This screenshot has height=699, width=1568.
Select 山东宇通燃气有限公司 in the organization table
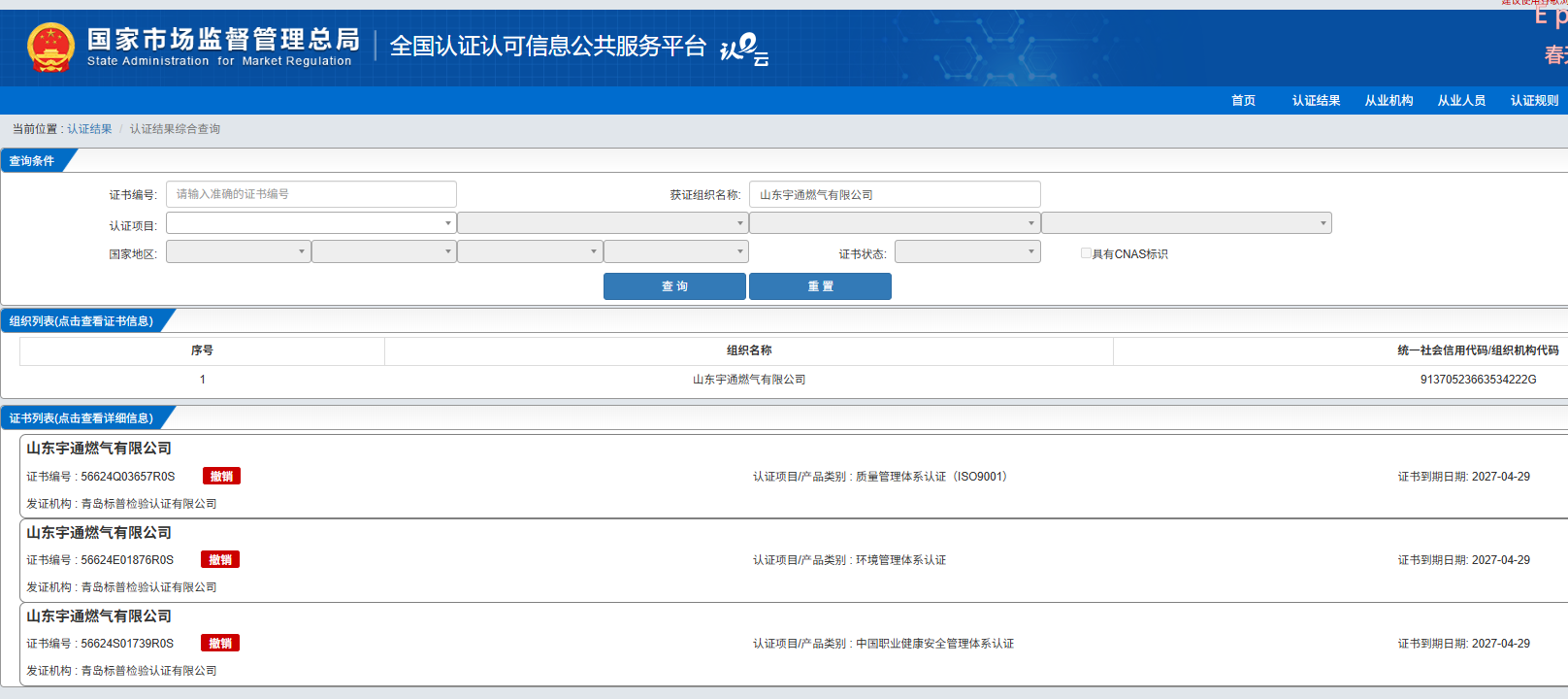coord(749,380)
